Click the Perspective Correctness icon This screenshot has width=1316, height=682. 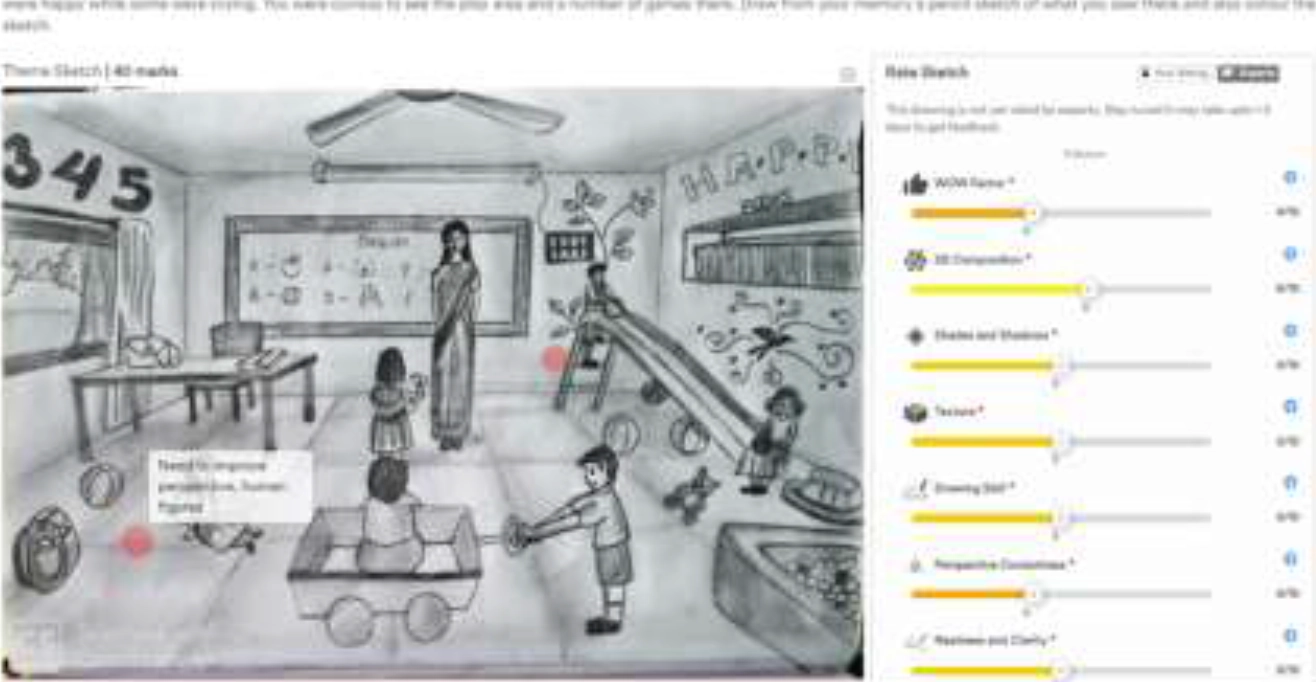[x=915, y=564]
